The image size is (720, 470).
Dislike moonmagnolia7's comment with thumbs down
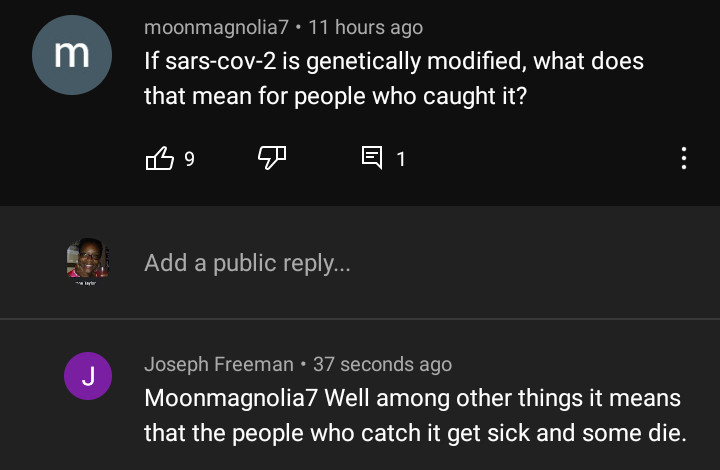coord(272,158)
